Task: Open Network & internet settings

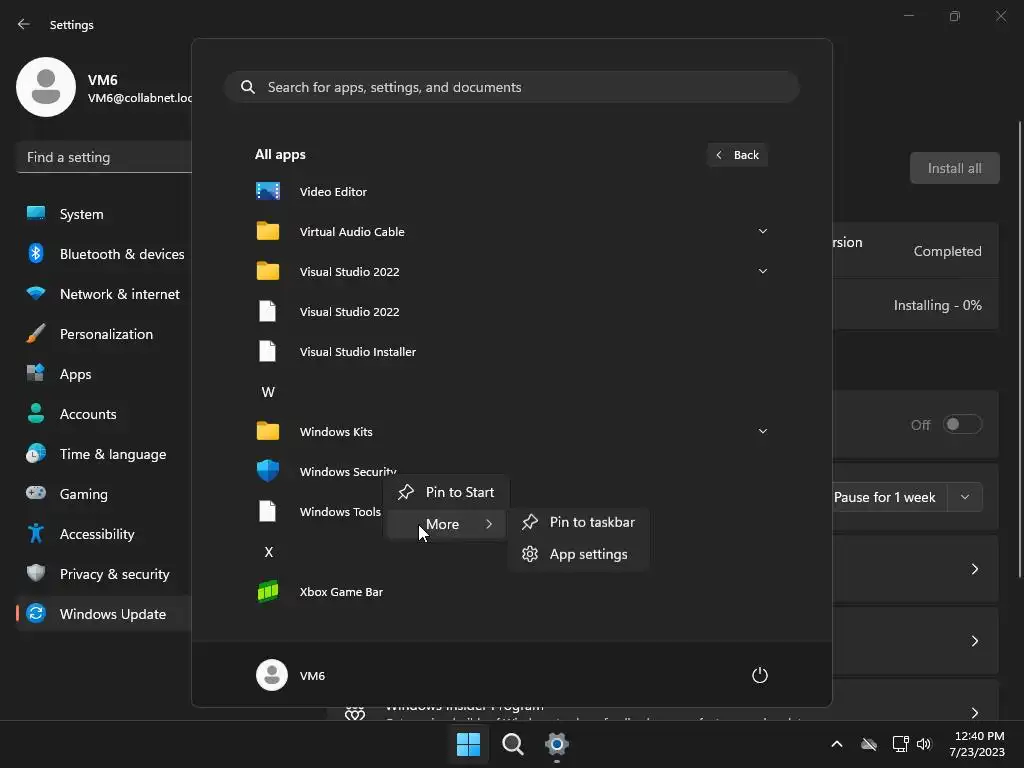Action: [104, 294]
